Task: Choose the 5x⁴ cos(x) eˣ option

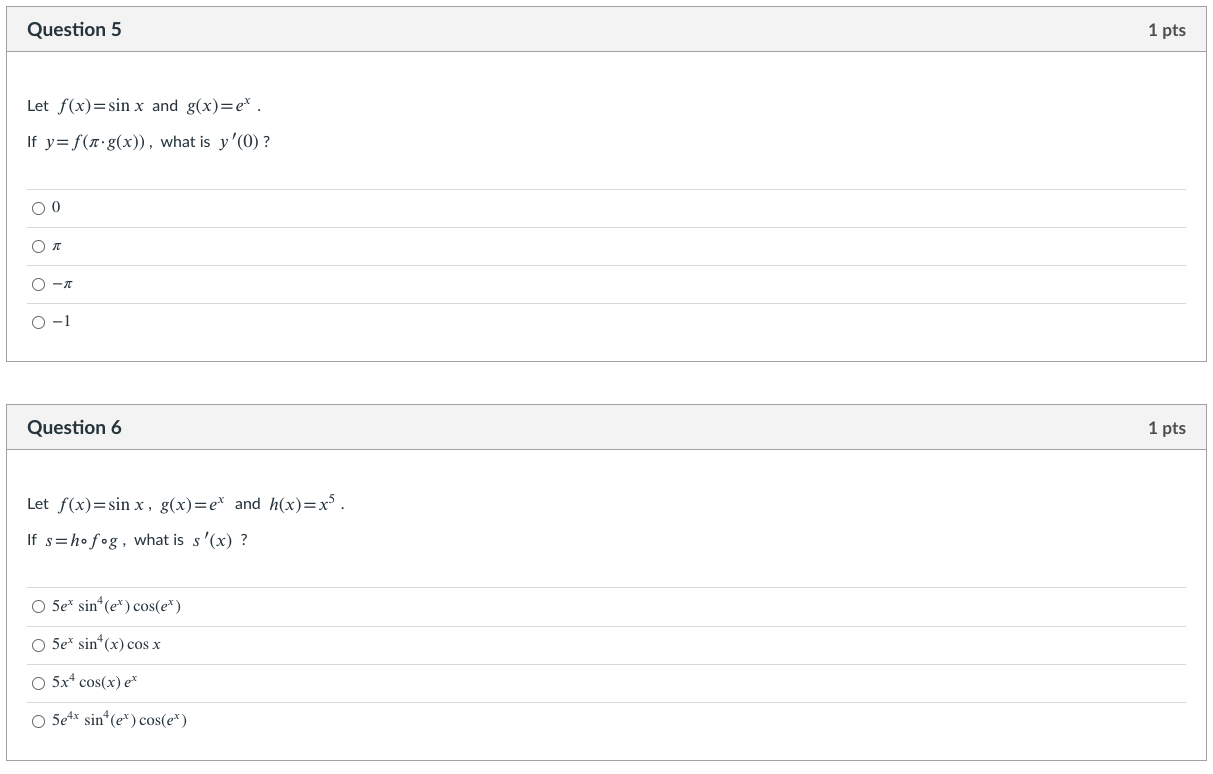Action: (38, 682)
